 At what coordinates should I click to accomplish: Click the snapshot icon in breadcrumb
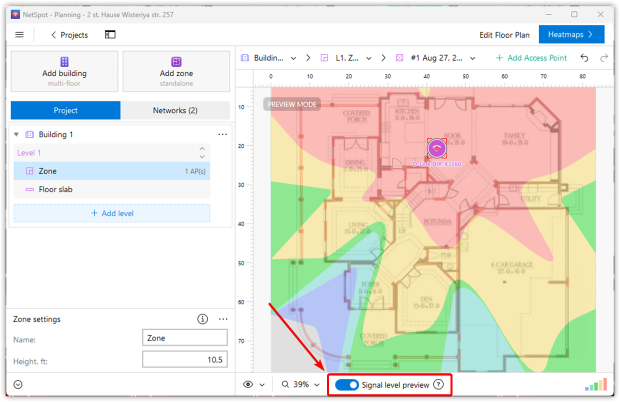point(400,58)
